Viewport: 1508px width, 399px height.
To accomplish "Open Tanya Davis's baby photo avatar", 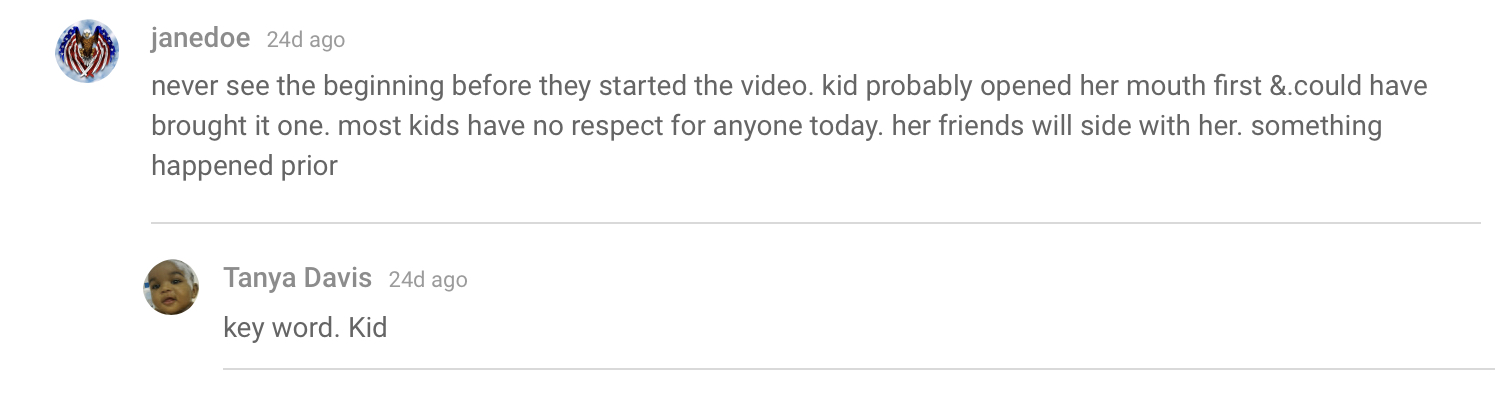I will [x=171, y=287].
